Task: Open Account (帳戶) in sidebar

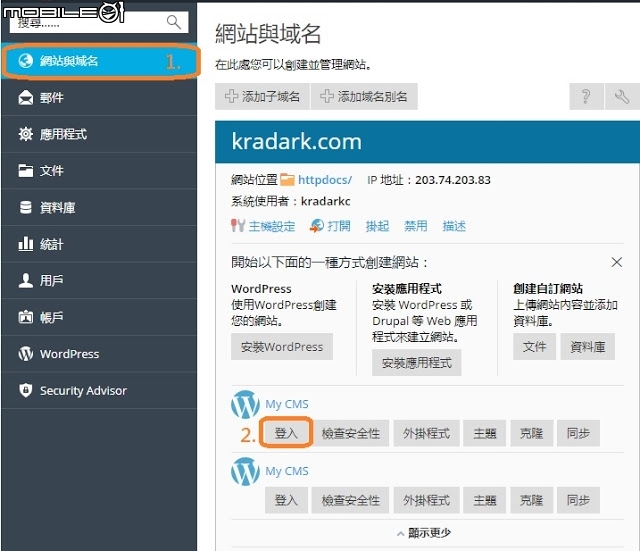Action: (99, 317)
